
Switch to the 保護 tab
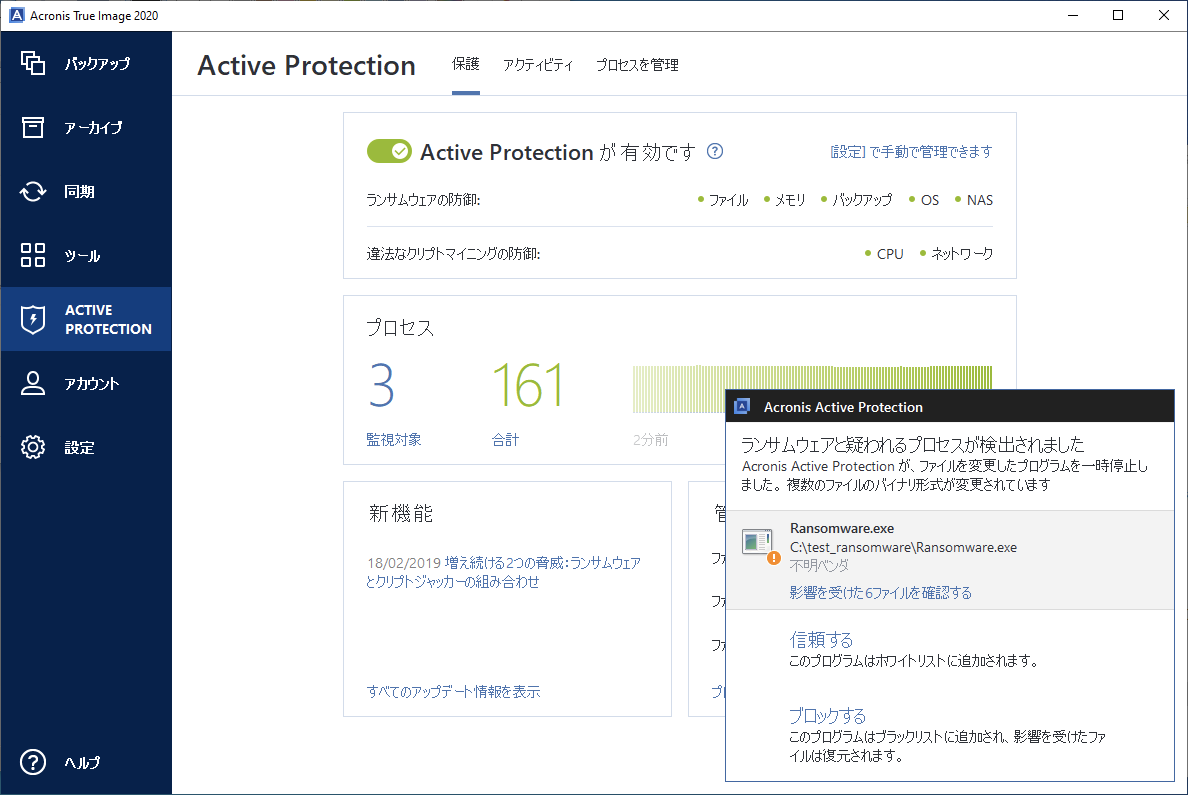tap(465, 65)
